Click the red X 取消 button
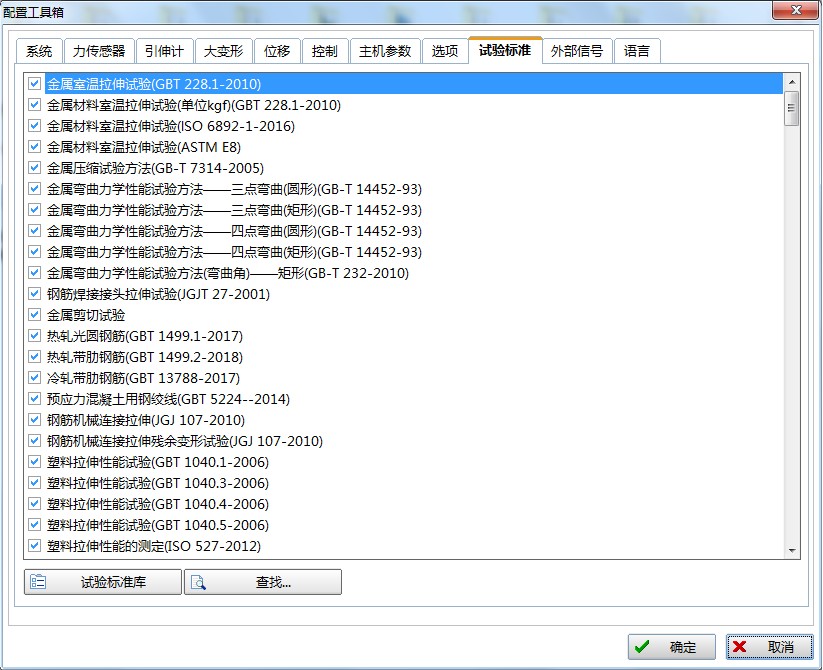The width and height of the screenshot is (823, 670). [769, 646]
